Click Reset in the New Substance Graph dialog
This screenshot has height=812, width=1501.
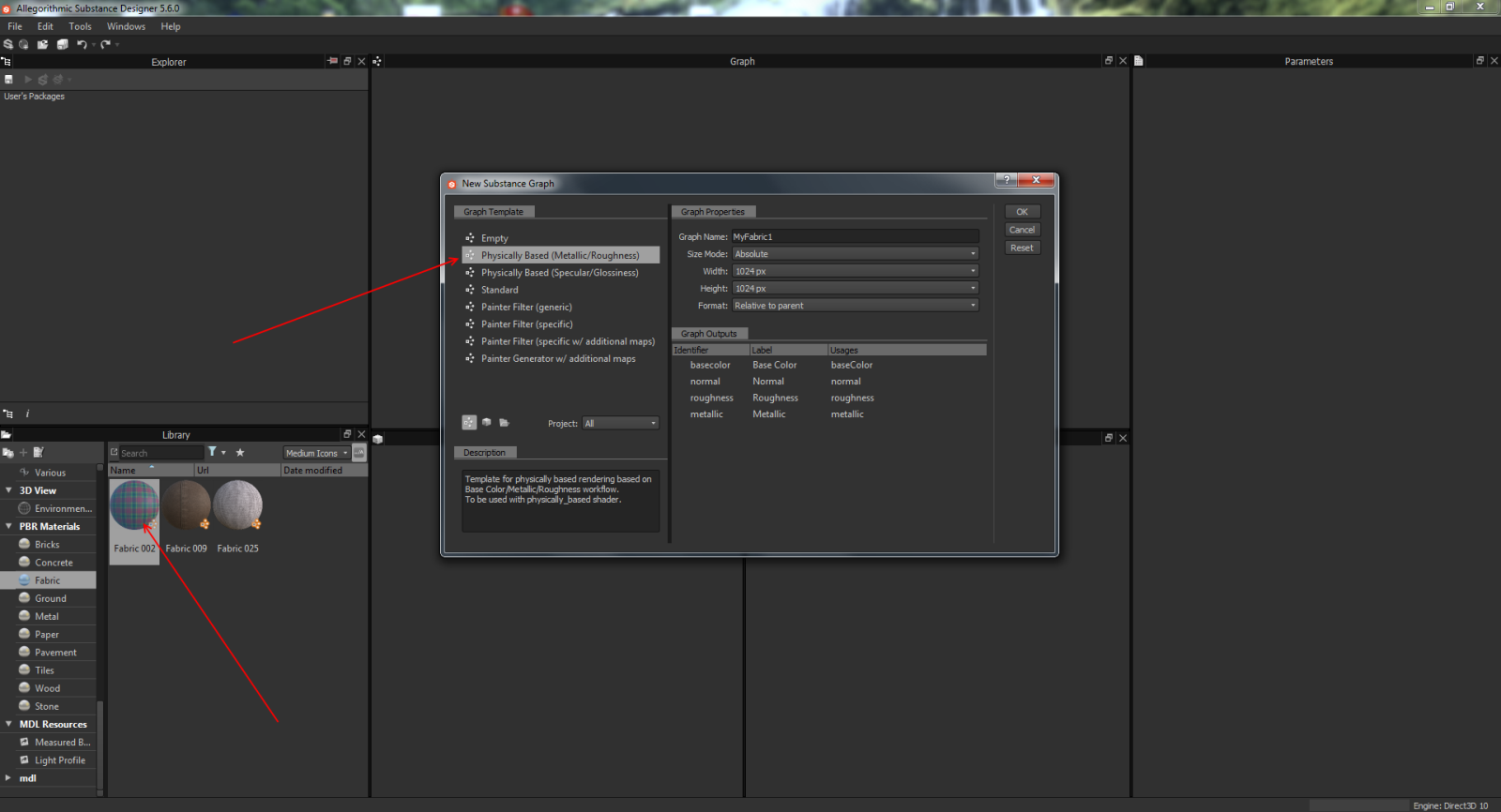pyautogui.click(x=1023, y=248)
